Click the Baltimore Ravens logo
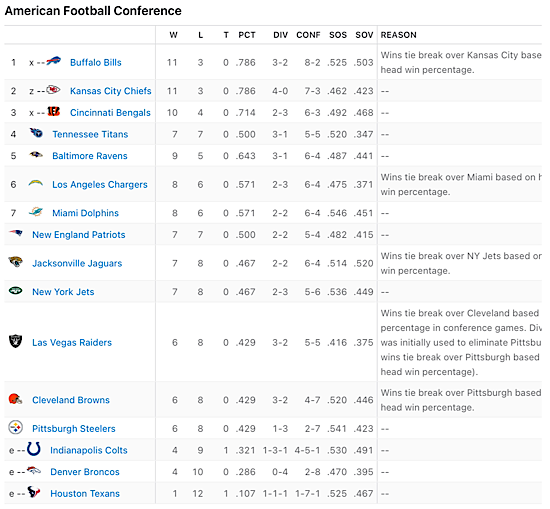This screenshot has width=550, height=509. tap(36, 154)
